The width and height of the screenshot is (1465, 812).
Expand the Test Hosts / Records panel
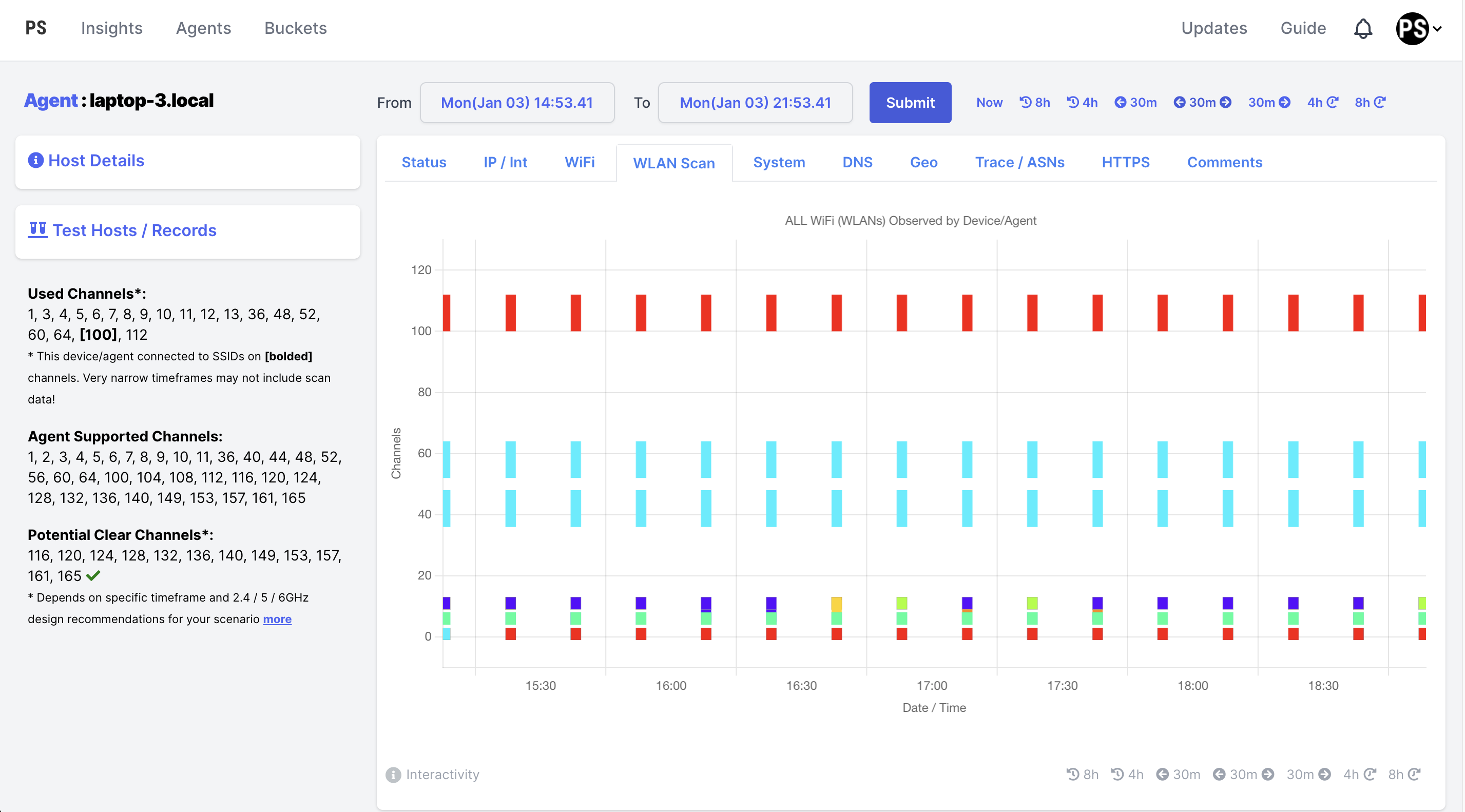coord(134,230)
